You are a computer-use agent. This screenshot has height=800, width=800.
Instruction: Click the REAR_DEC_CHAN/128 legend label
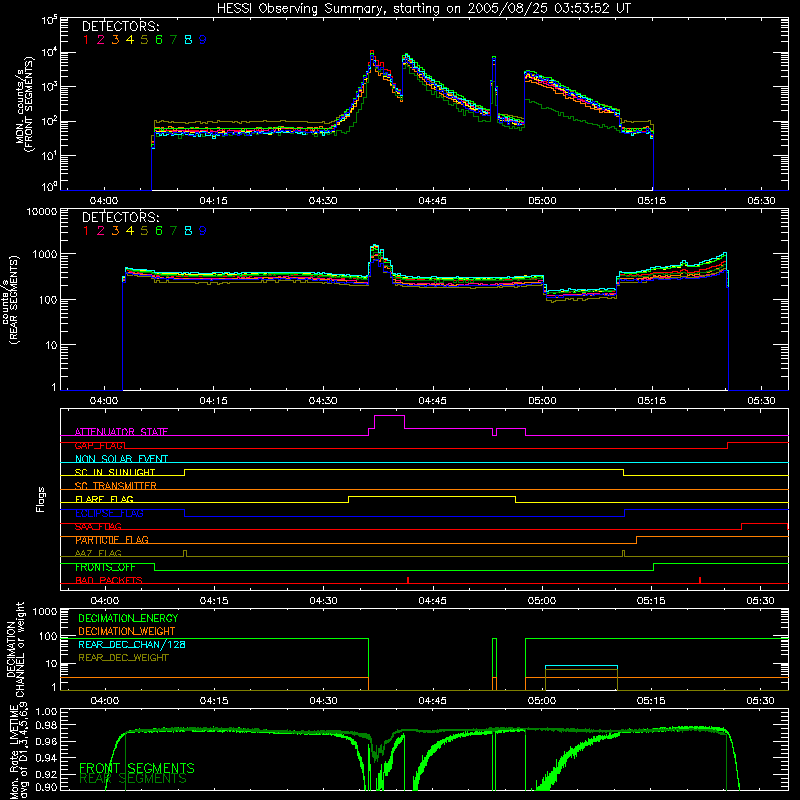tap(132, 644)
